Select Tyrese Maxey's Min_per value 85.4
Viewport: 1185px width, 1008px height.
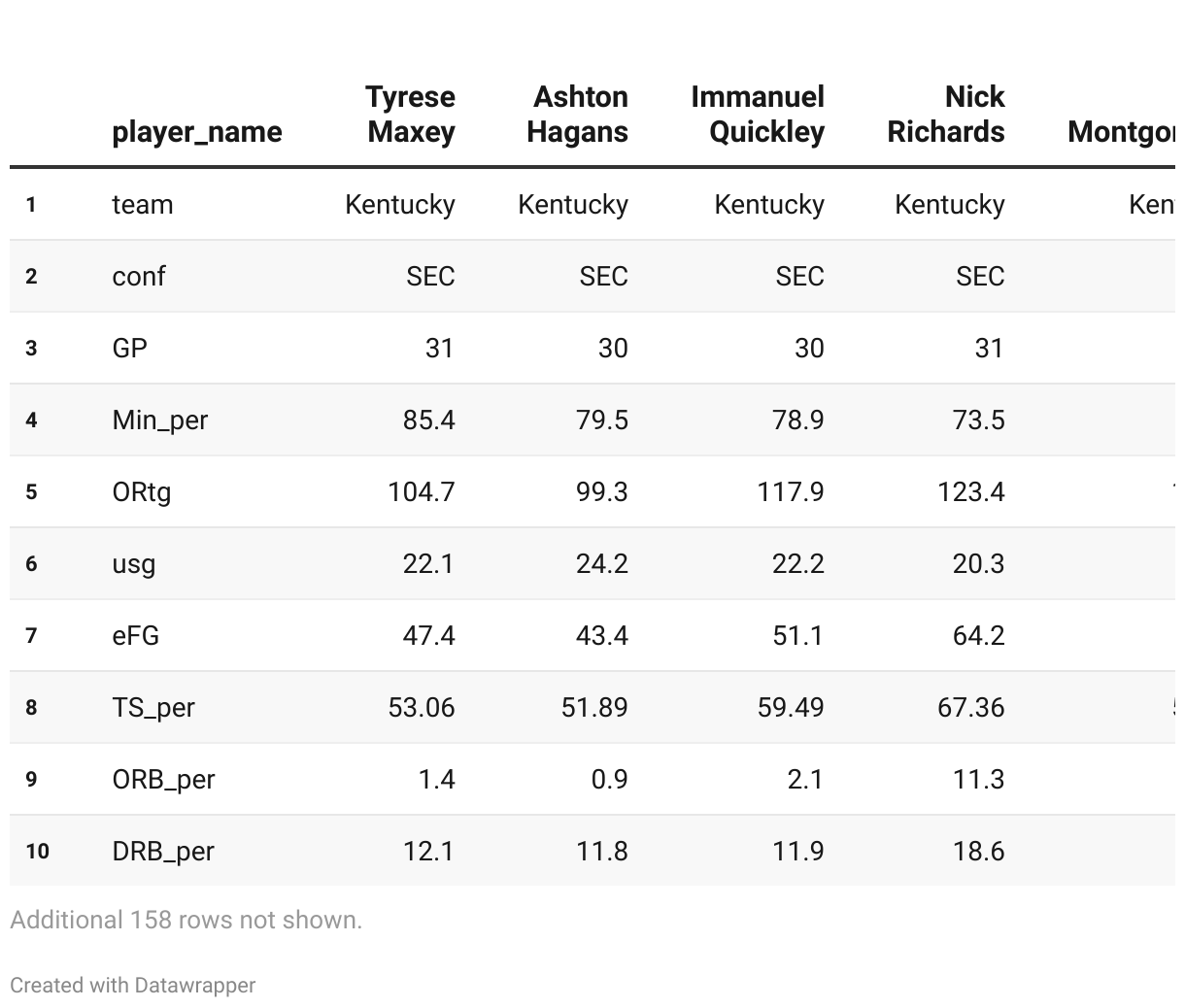tap(428, 420)
